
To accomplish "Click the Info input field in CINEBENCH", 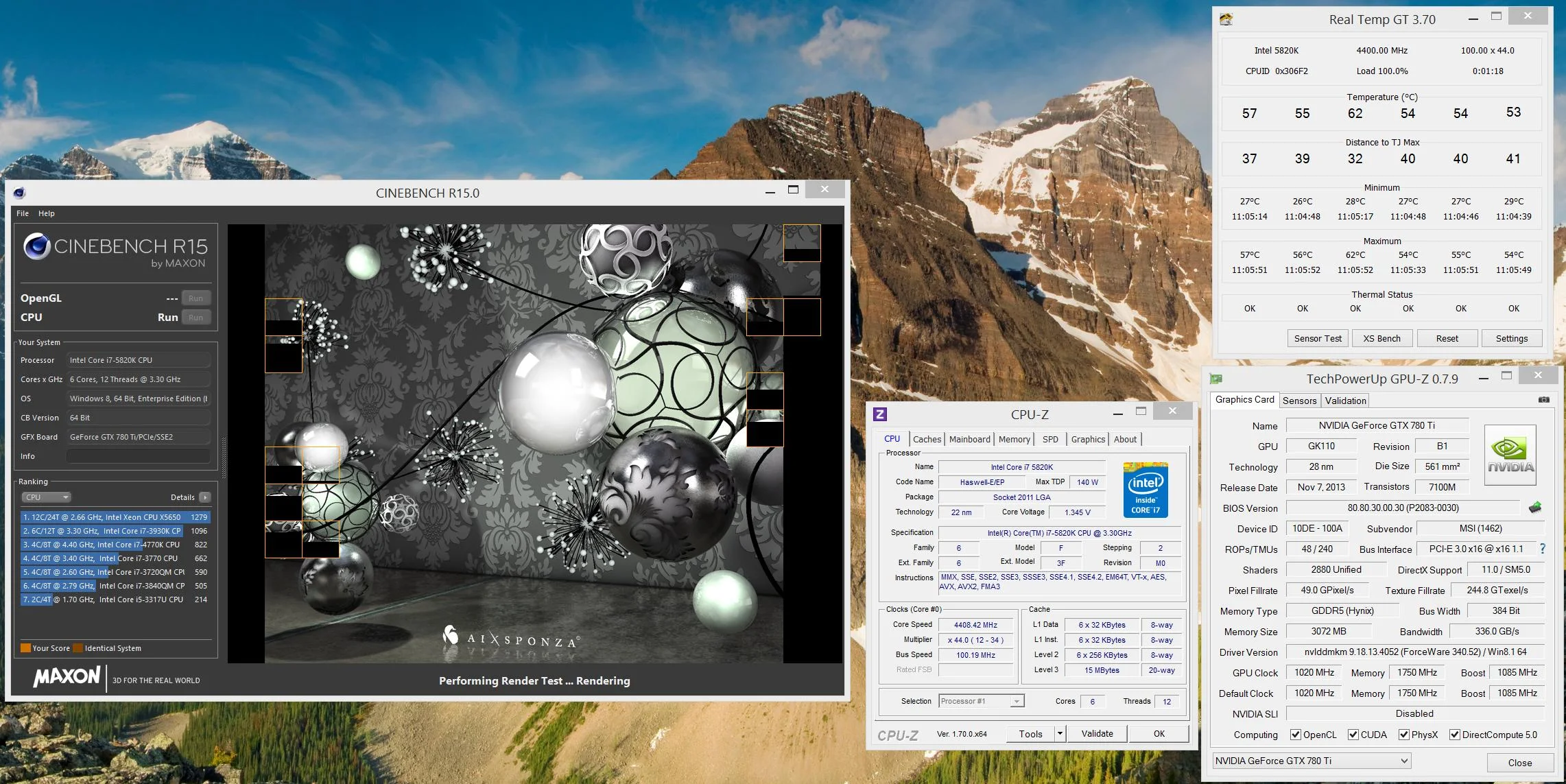I will point(138,456).
